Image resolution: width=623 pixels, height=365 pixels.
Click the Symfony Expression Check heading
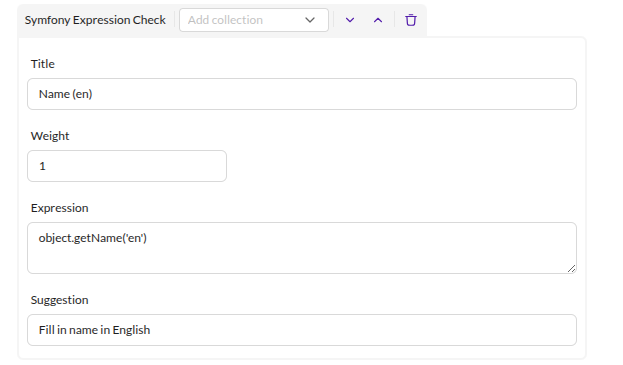(95, 20)
